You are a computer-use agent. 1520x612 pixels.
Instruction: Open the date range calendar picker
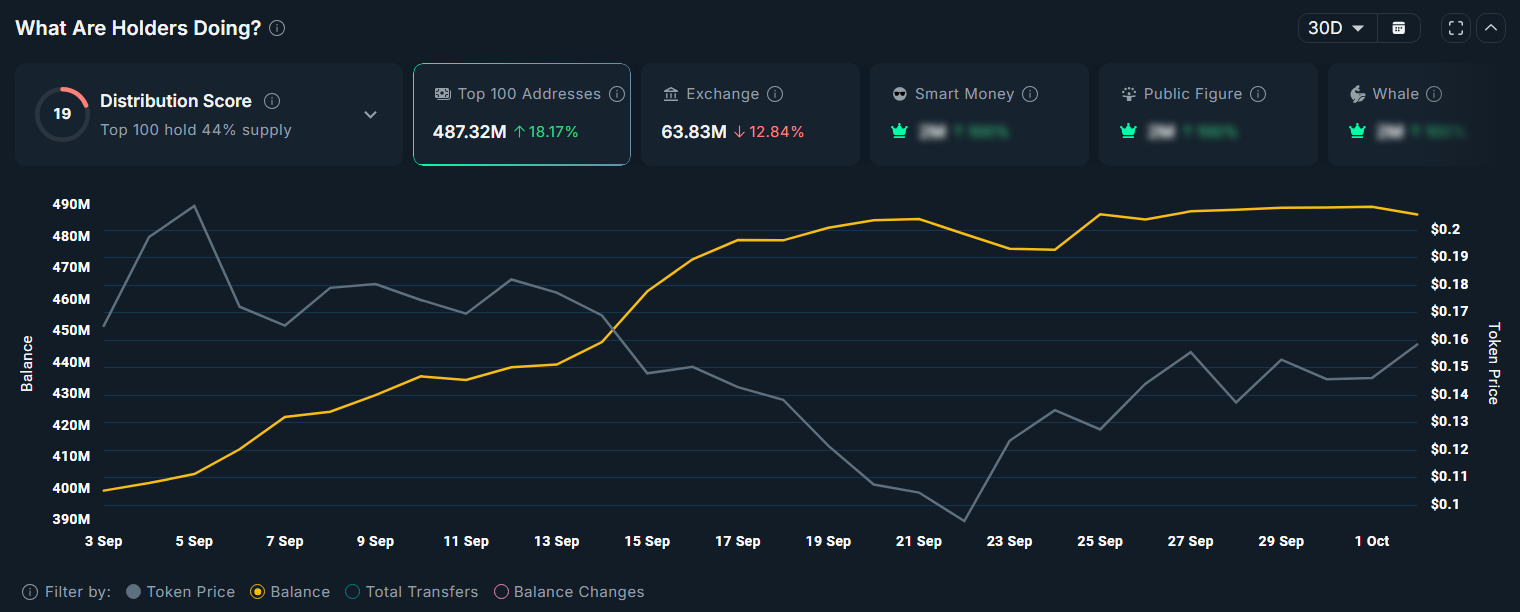1399,27
